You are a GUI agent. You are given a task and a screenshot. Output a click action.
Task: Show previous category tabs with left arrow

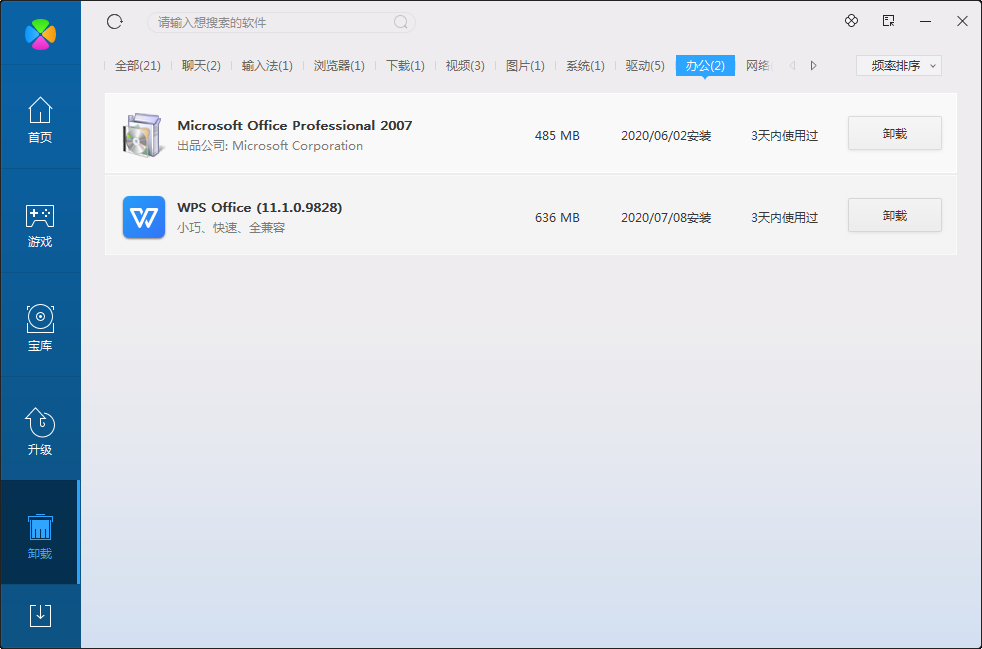click(x=792, y=66)
